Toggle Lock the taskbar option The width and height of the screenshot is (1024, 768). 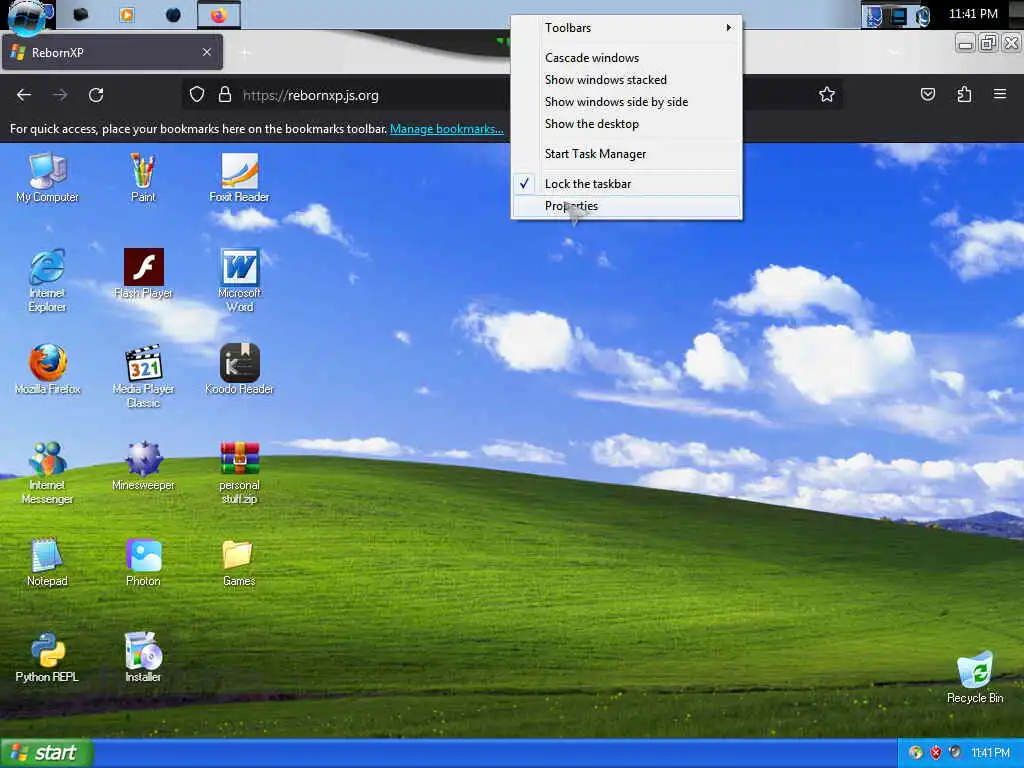pyautogui.click(x=626, y=184)
